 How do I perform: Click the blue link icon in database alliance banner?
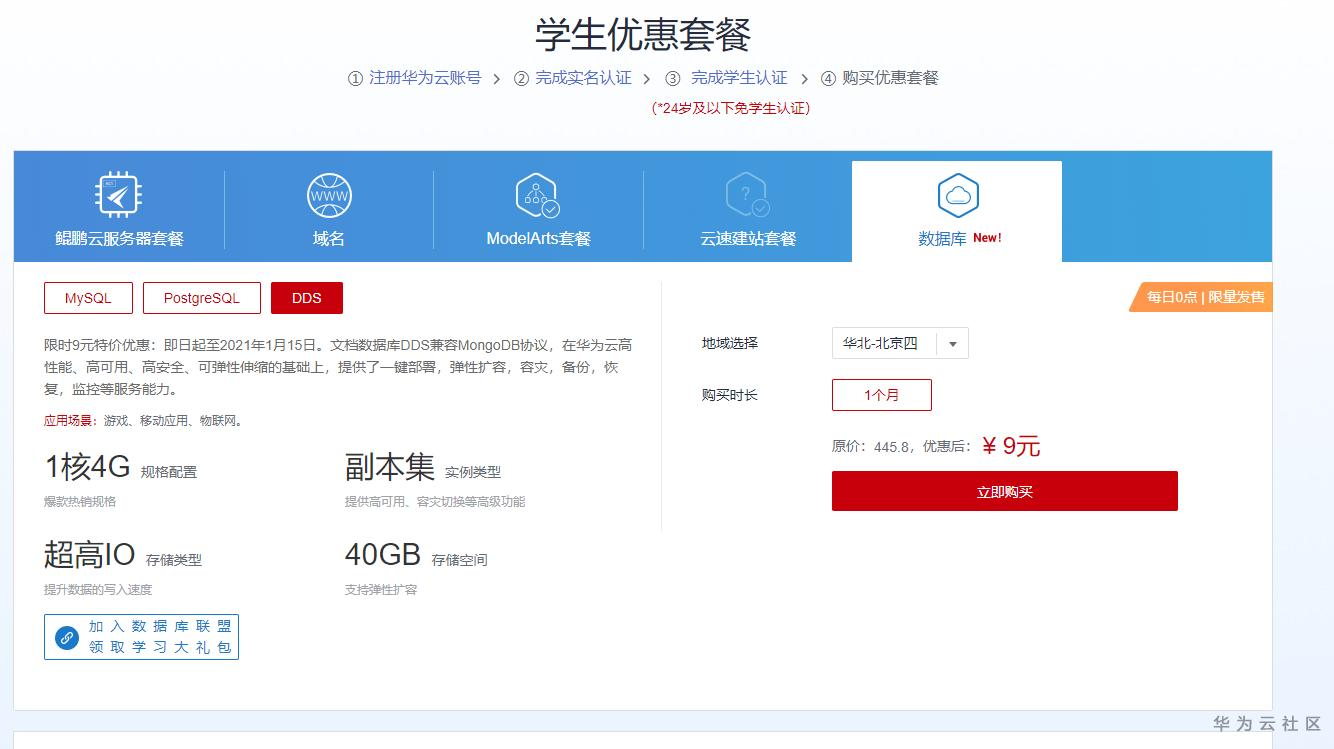[67, 637]
